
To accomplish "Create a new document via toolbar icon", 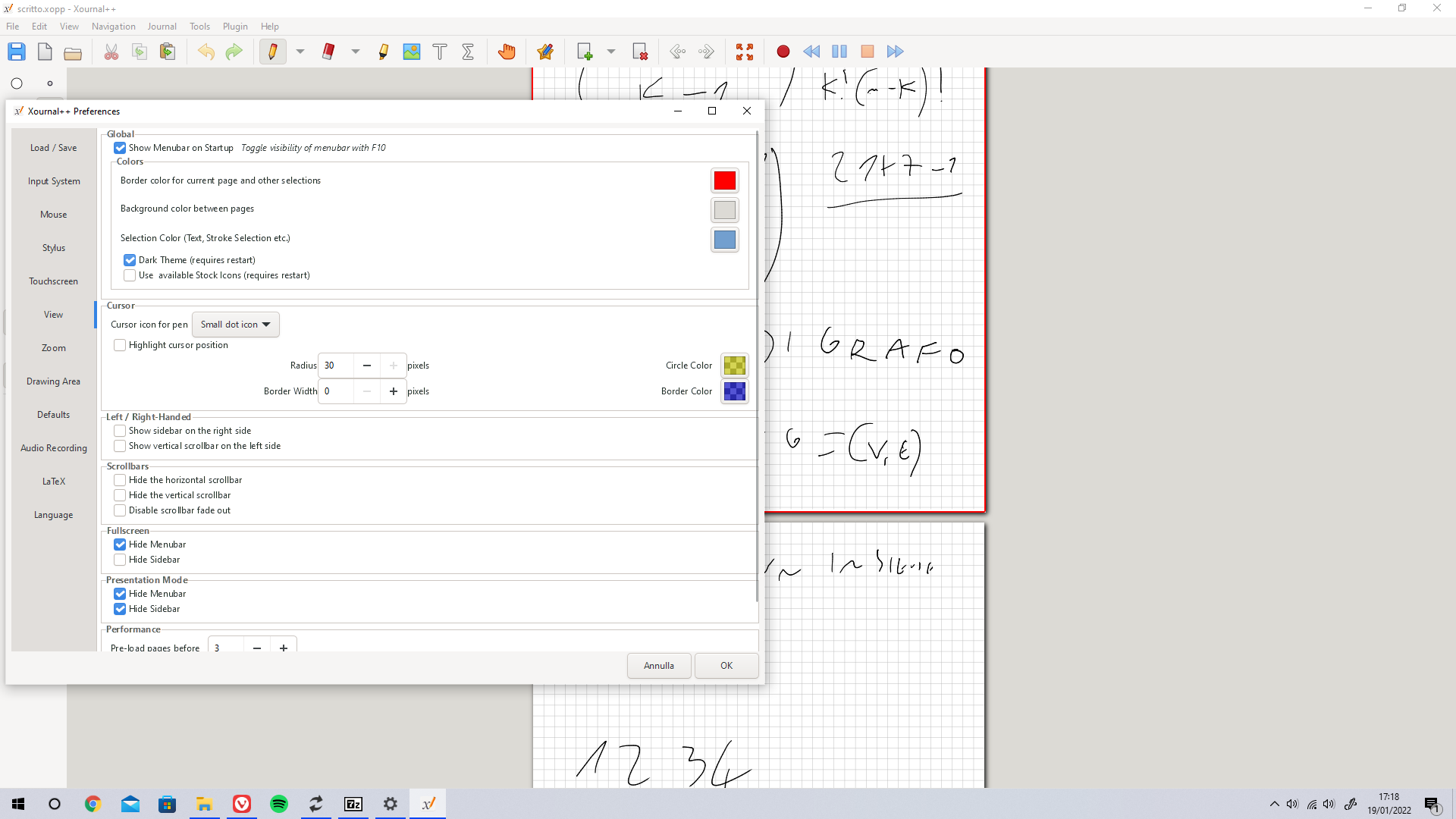I will (x=45, y=52).
